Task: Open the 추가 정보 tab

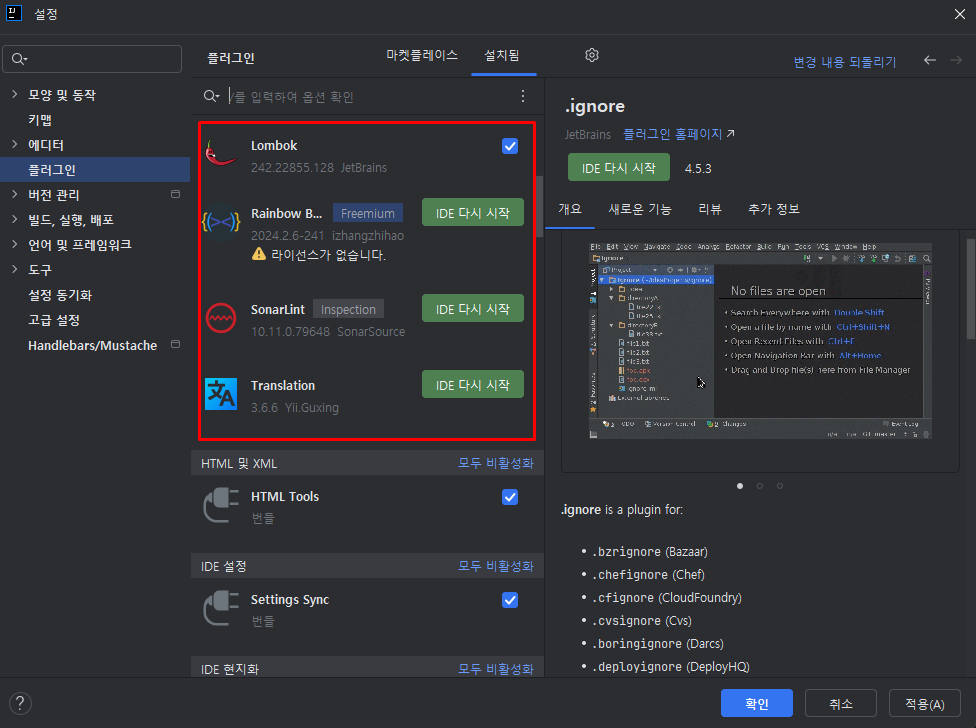Action: tap(773, 209)
